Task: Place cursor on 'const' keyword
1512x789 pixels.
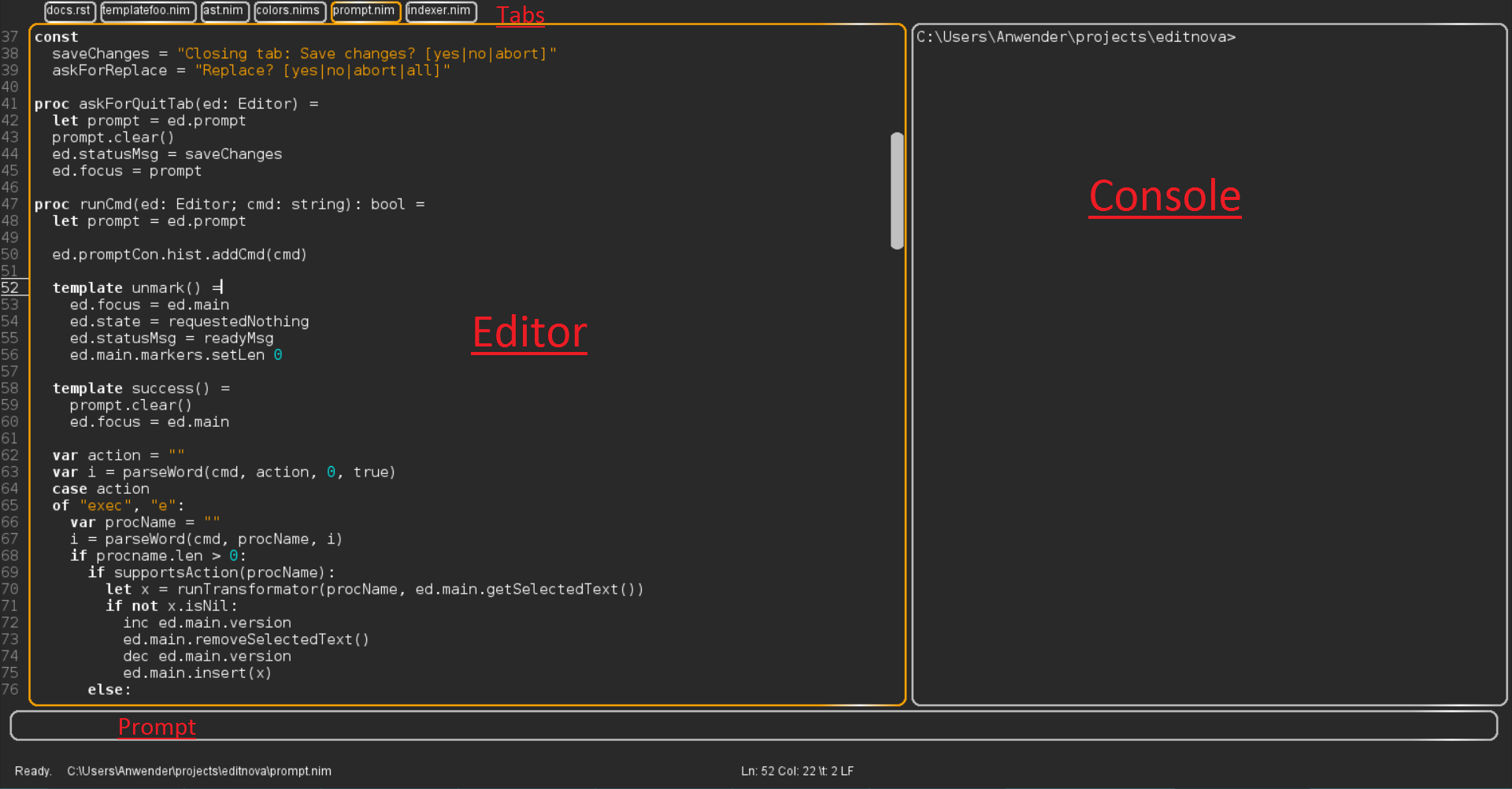Action: pyautogui.click(x=56, y=37)
